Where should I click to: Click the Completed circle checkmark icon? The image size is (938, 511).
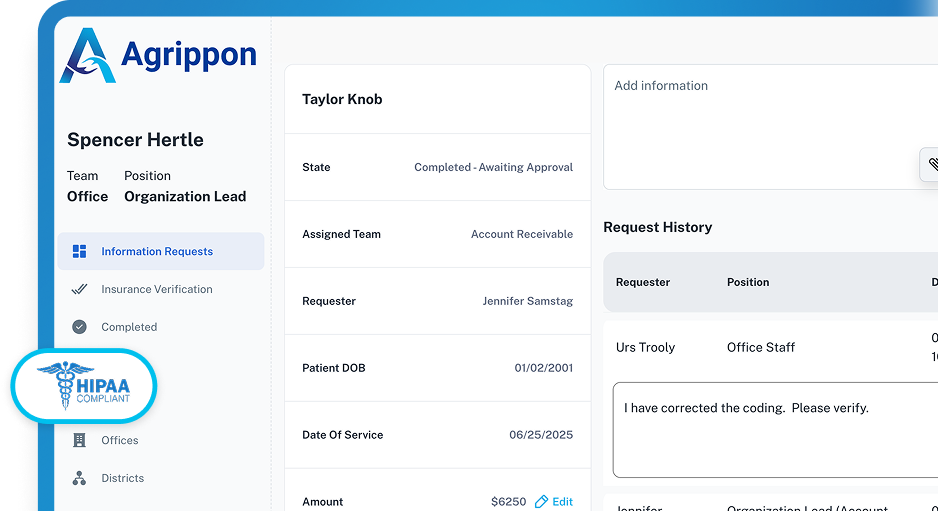point(80,327)
